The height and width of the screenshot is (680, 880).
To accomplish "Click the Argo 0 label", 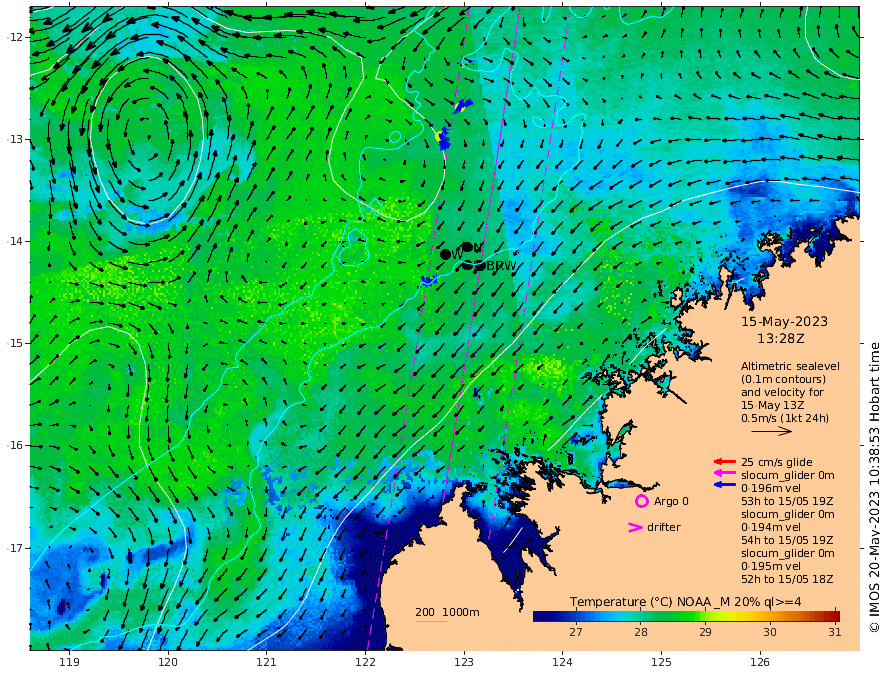I will click(x=671, y=502).
